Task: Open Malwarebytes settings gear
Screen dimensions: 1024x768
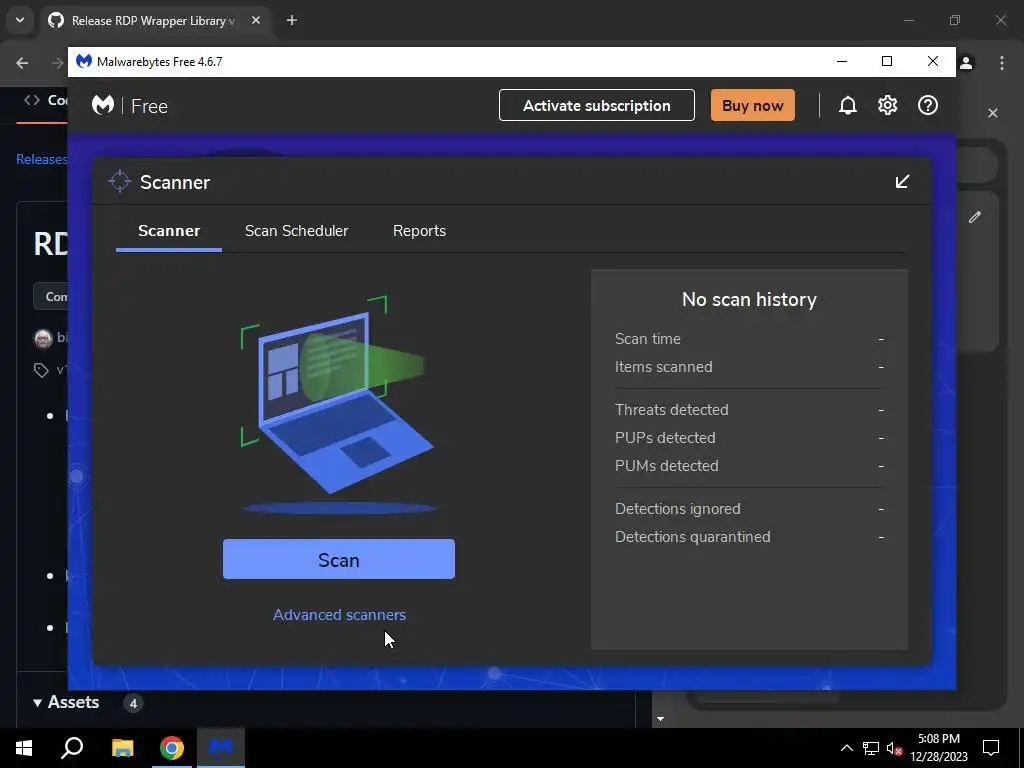Action: [888, 105]
